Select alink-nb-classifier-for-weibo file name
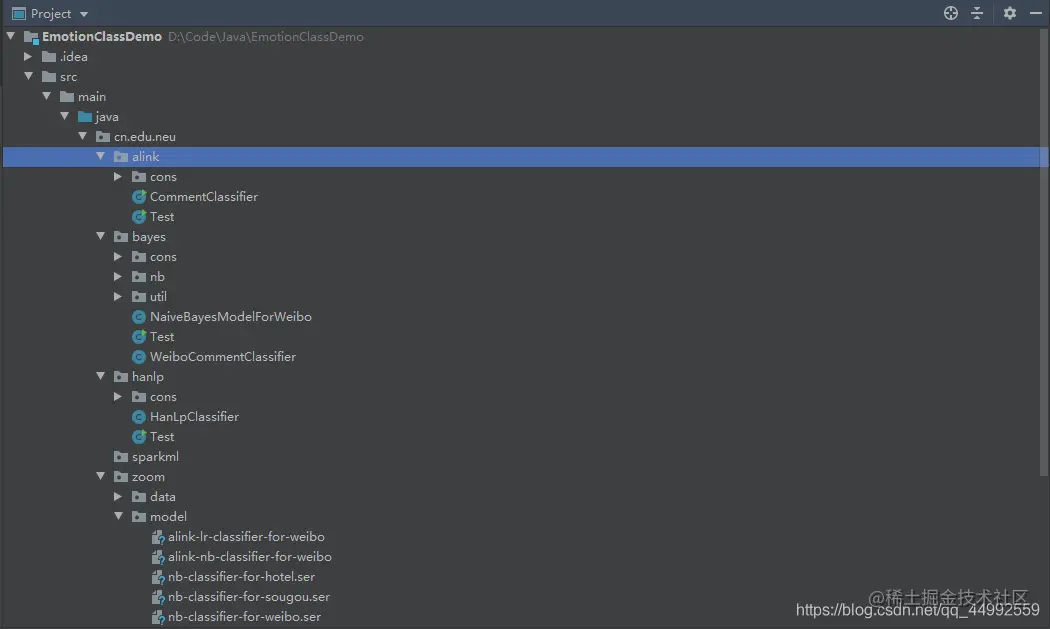The width and height of the screenshot is (1050, 629). [250, 557]
